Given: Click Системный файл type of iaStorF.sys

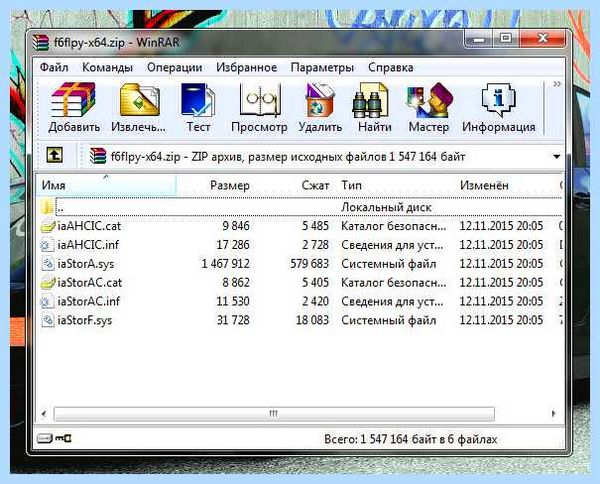Looking at the screenshot, I should coord(389,320).
